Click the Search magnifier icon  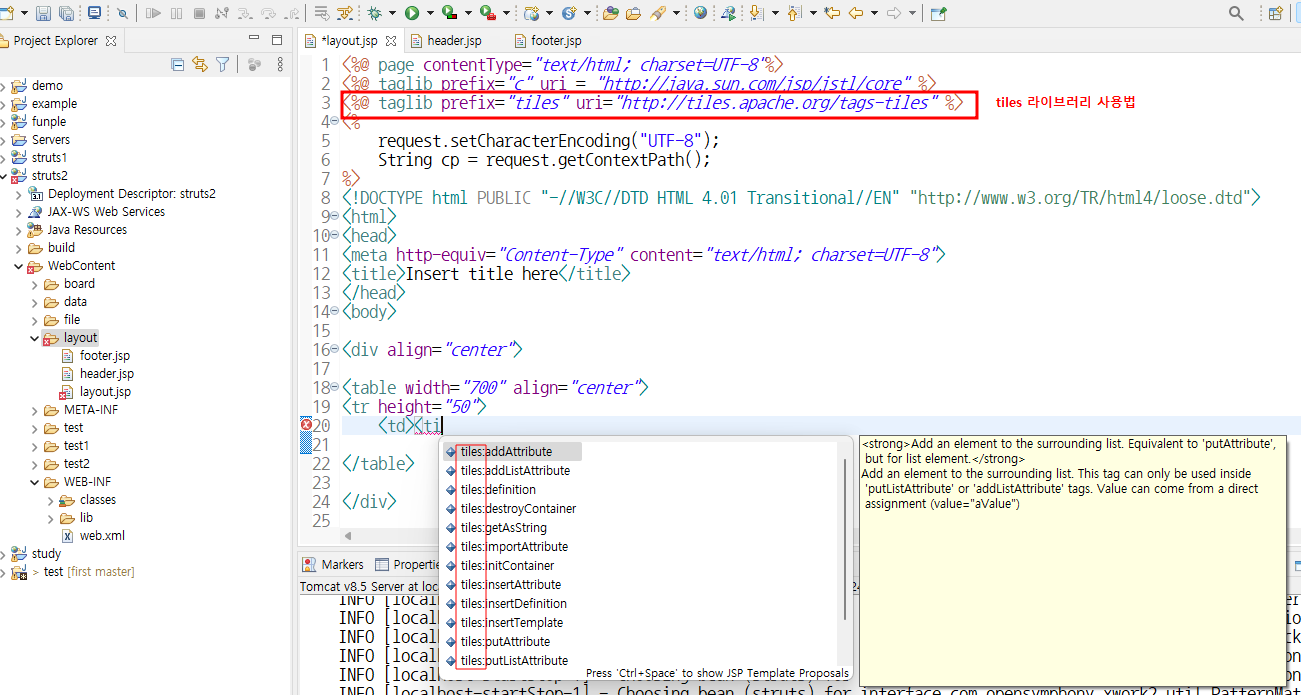coord(1237,13)
